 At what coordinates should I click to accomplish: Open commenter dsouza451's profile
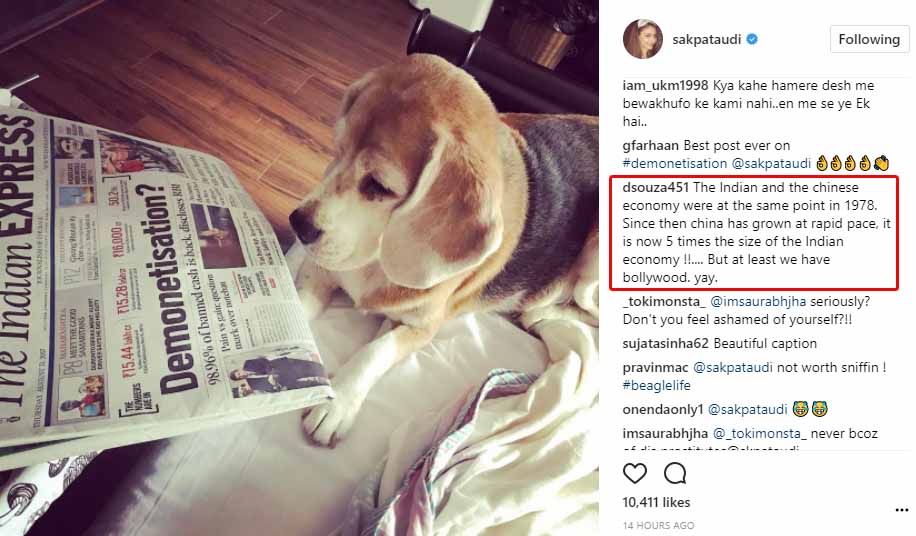656,187
